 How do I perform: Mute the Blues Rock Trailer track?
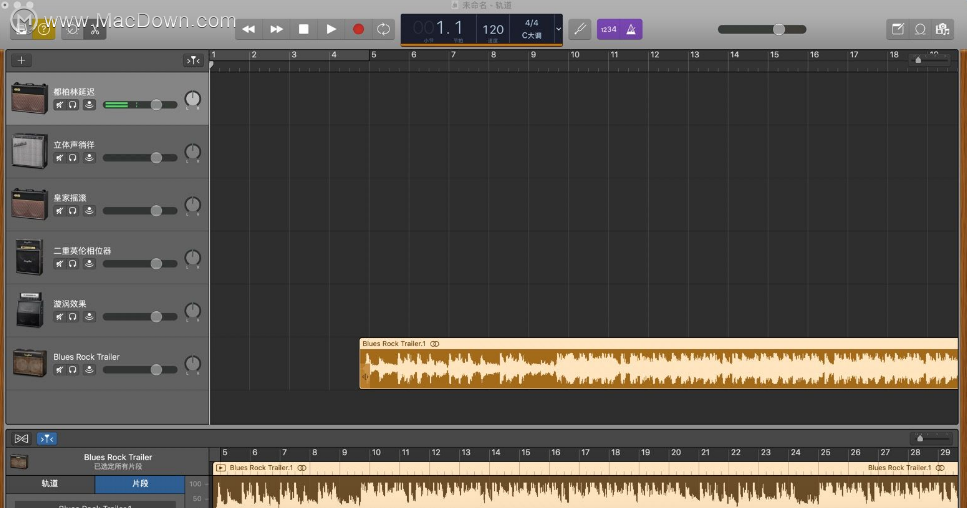pos(59,370)
